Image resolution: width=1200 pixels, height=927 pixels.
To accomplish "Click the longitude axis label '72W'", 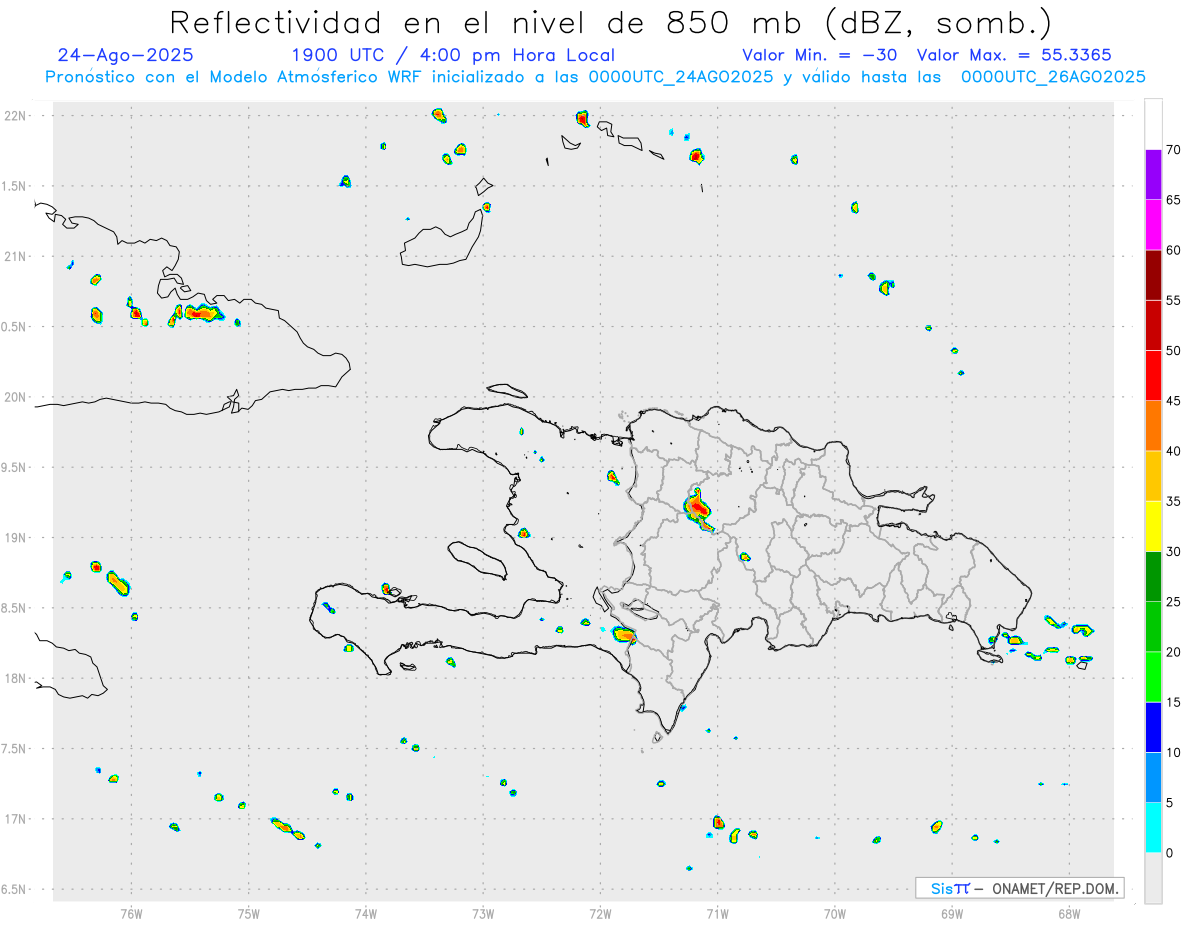I will coord(600,913).
